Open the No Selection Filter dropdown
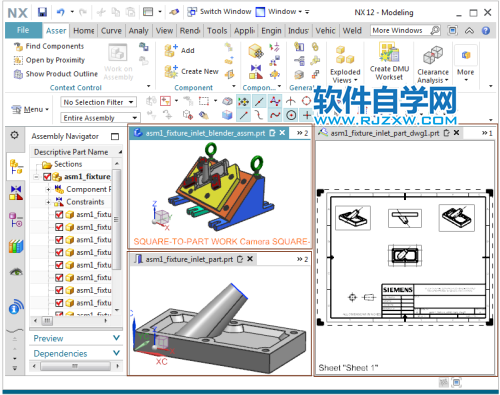The width and height of the screenshot is (500, 395). click(99, 102)
